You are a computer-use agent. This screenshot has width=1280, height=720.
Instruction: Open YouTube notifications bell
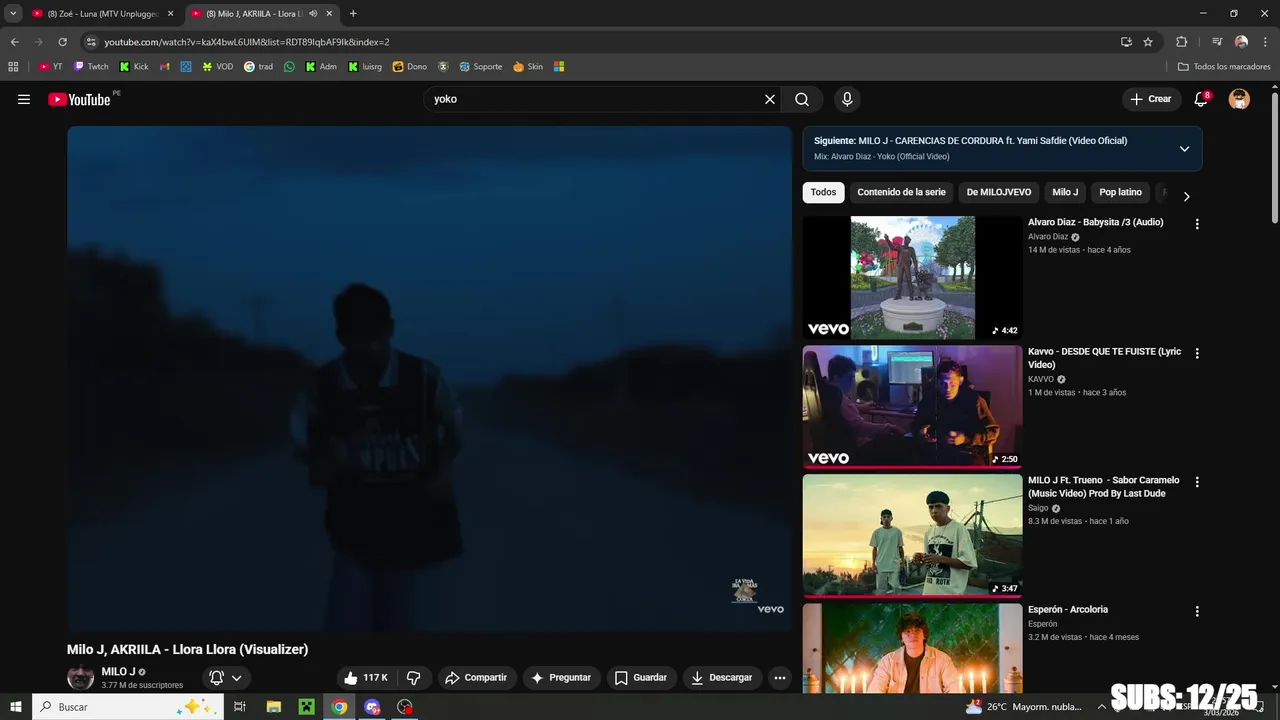(x=1201, y=99)
